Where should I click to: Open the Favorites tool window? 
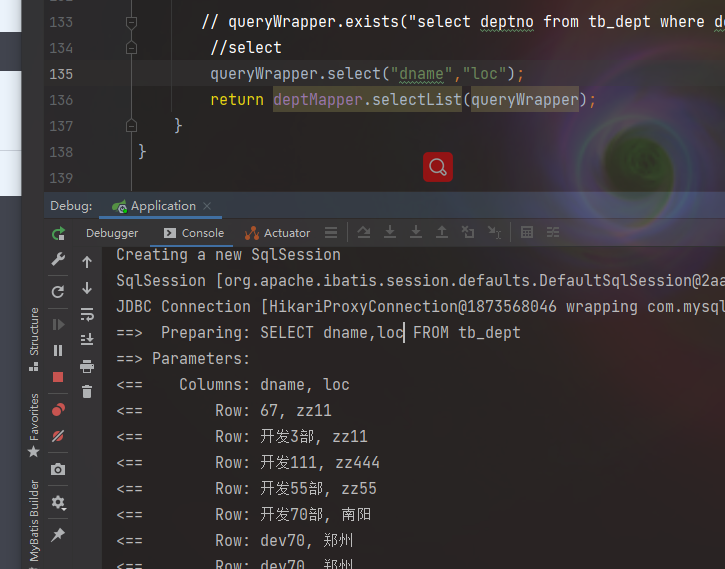pos(34,425)
